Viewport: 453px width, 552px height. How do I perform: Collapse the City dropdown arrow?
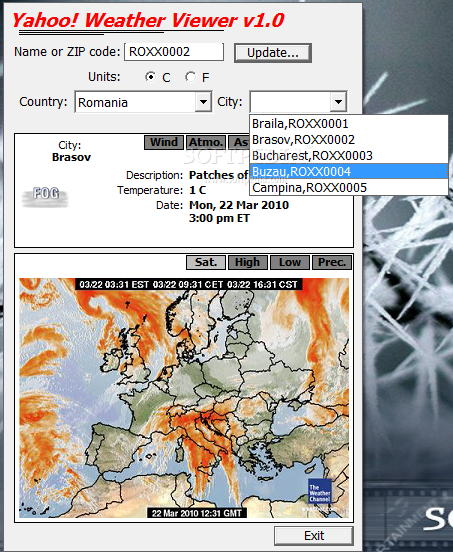[338, 102]
